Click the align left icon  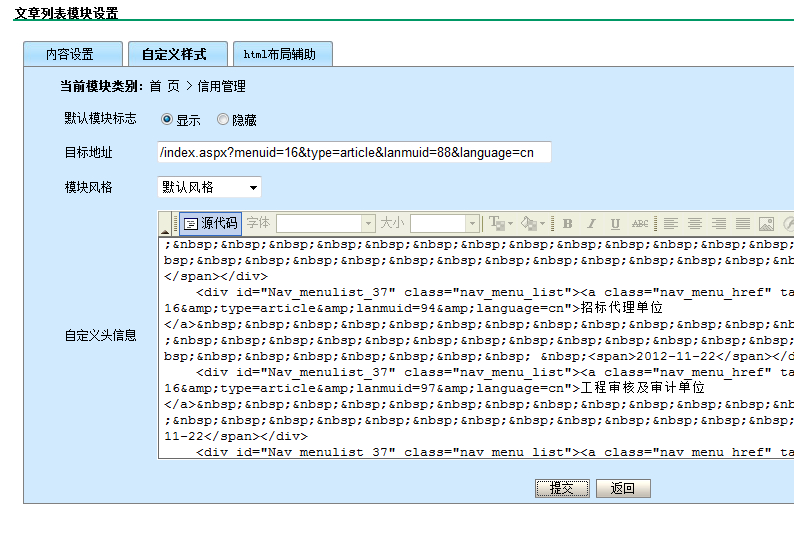(x=671, y=223)
